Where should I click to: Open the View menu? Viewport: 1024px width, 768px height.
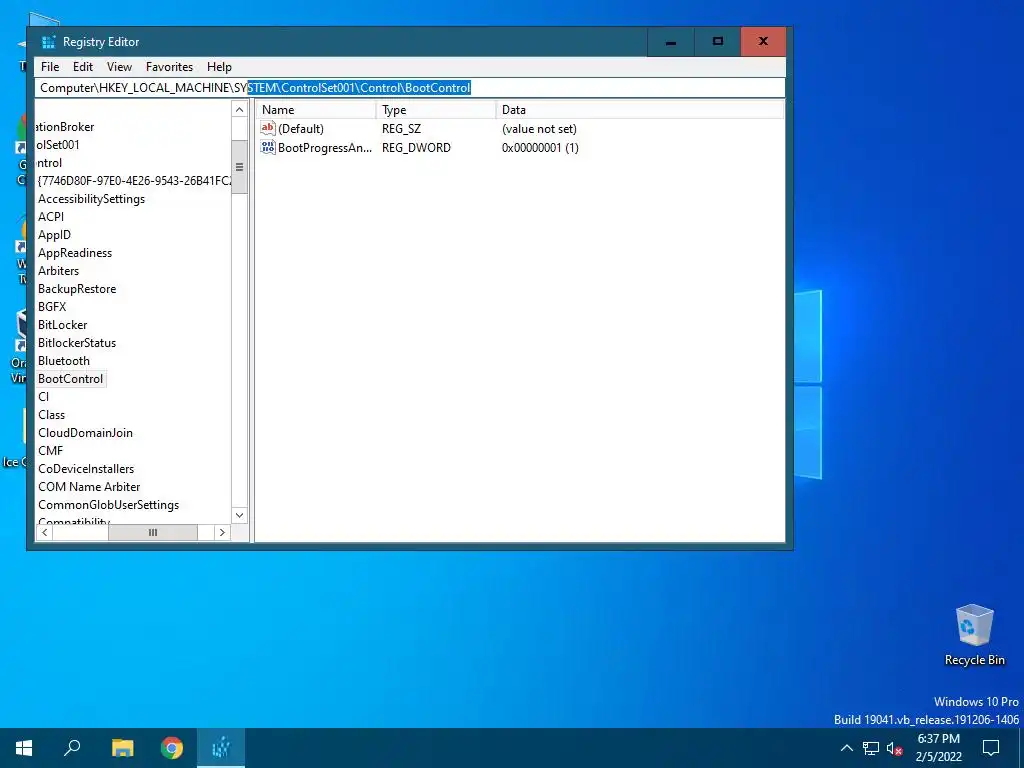pos(119,67)
